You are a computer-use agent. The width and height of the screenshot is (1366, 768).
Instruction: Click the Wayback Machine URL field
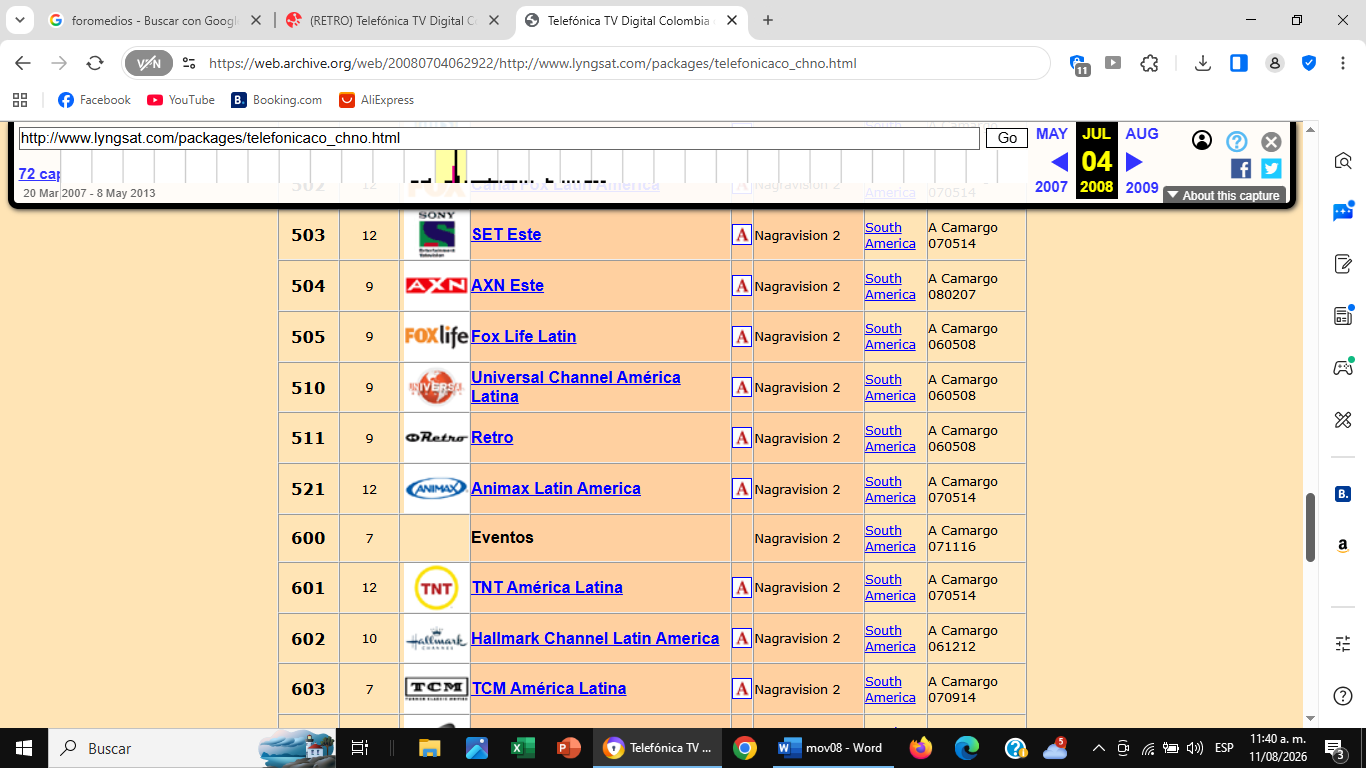(499, 138)
